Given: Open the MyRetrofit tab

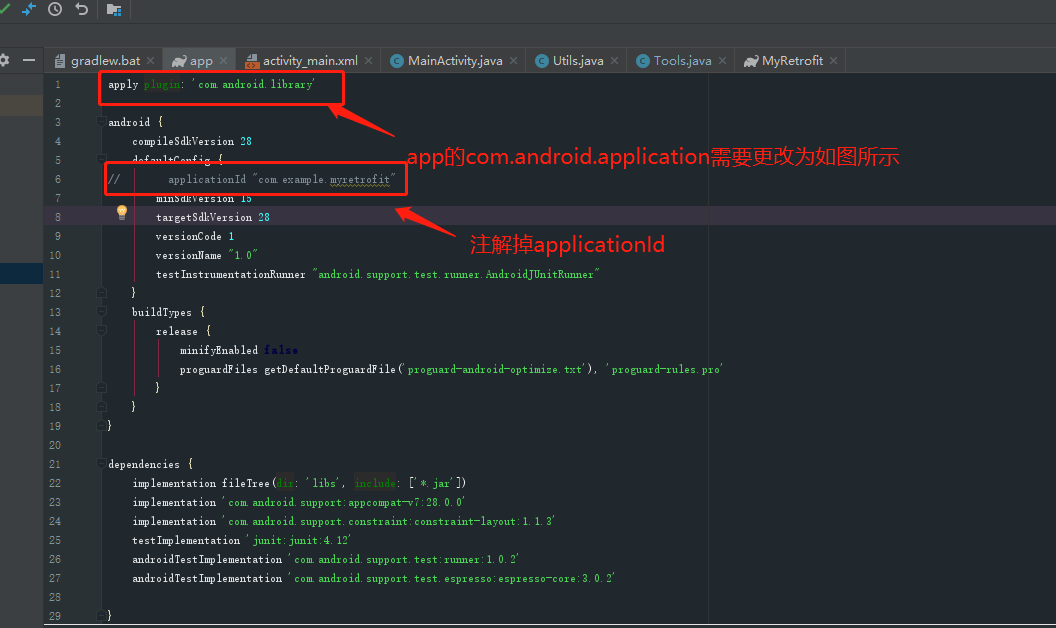Looking at the screenshot, I should (x=791, y=61).
